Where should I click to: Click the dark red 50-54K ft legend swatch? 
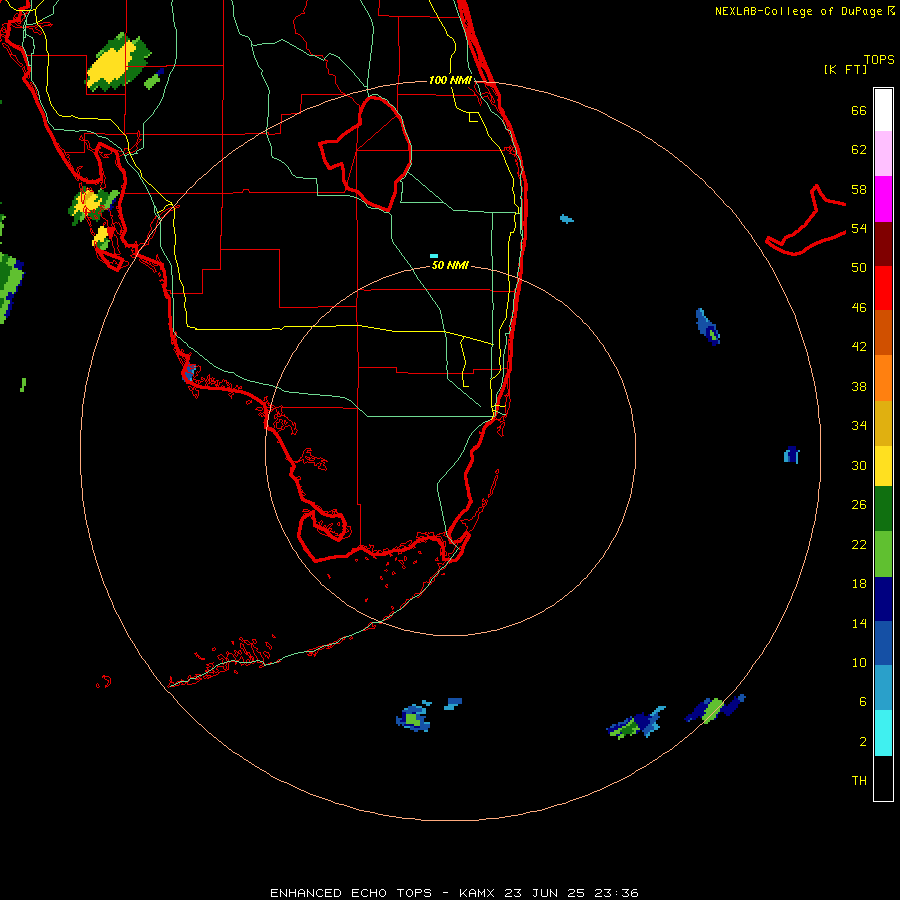click(883, 243)
